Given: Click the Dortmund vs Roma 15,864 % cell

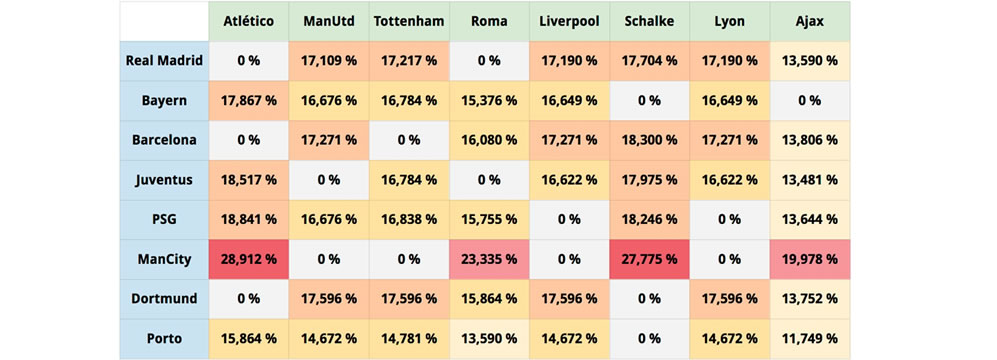Looking at the screenshot, I should (489, 299).
